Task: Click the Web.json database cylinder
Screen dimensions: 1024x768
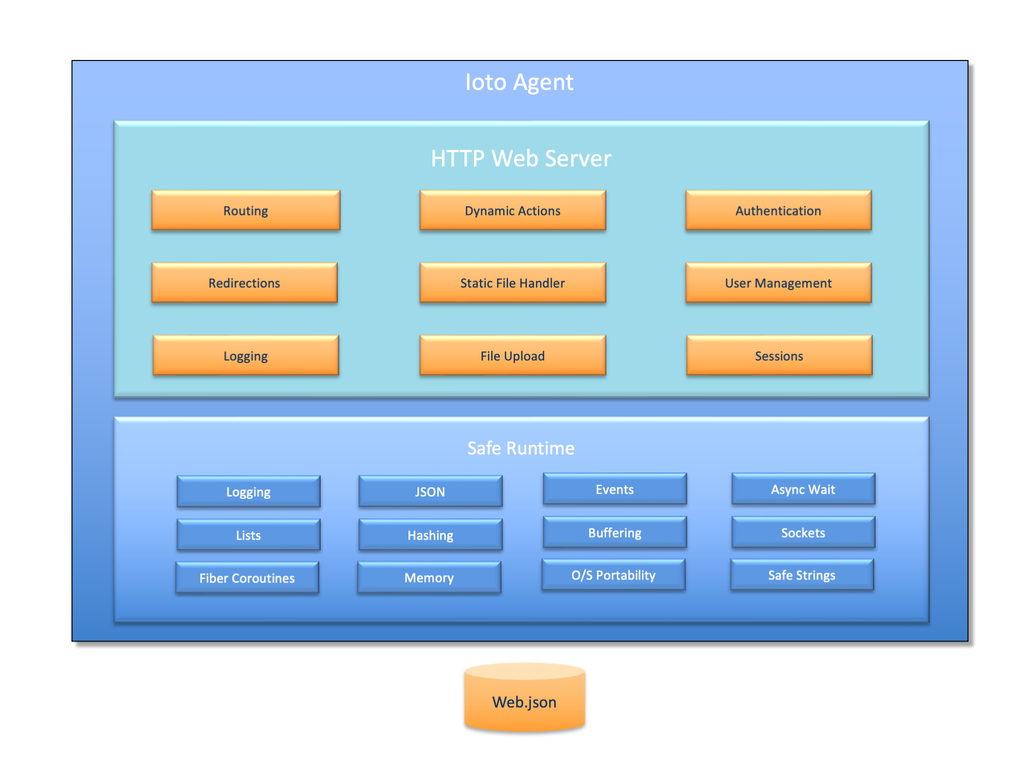Action: pyautogui.click(x=524, y=701)
